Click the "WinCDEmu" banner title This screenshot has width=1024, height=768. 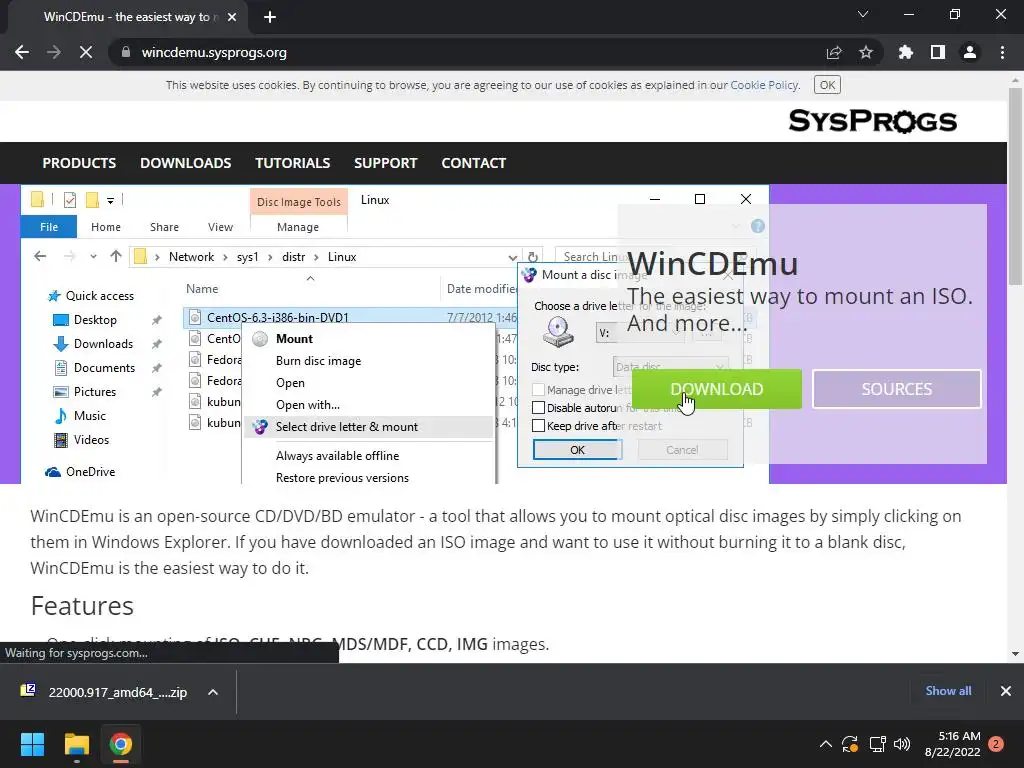[712, 264]
